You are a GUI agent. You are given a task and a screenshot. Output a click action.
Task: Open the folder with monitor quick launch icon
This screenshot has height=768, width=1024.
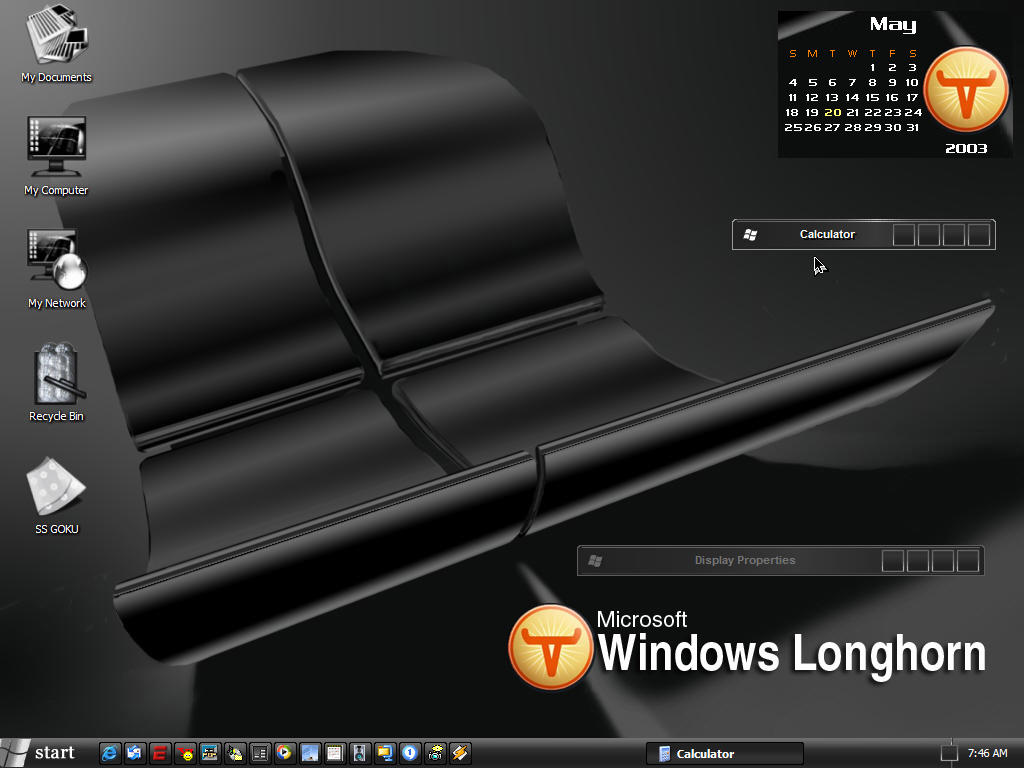[x=385, y=753]
